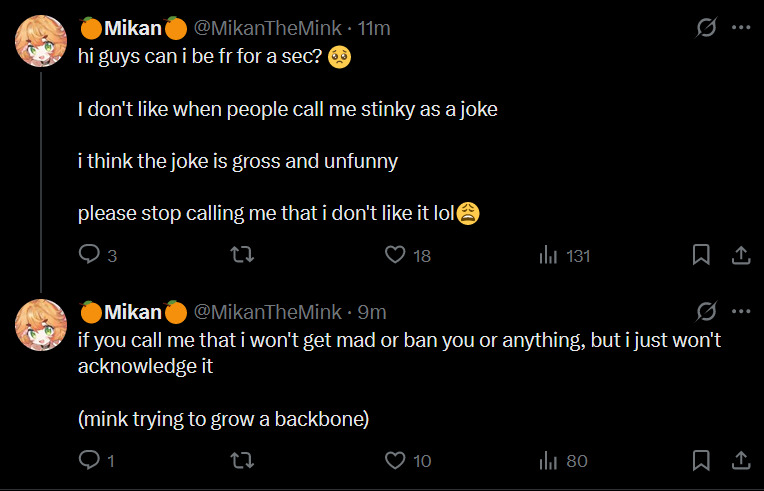Like the second tweet with 10 likes
This screenshot has width=764, height=491.
[x=395, y=460]
